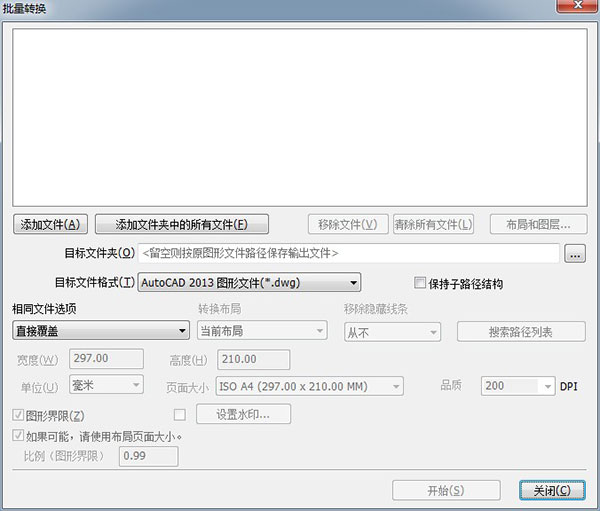Screen dimensions: 600x511
Task: Click the 宽度 field showing 297.00
Action: tap(104, 359)
